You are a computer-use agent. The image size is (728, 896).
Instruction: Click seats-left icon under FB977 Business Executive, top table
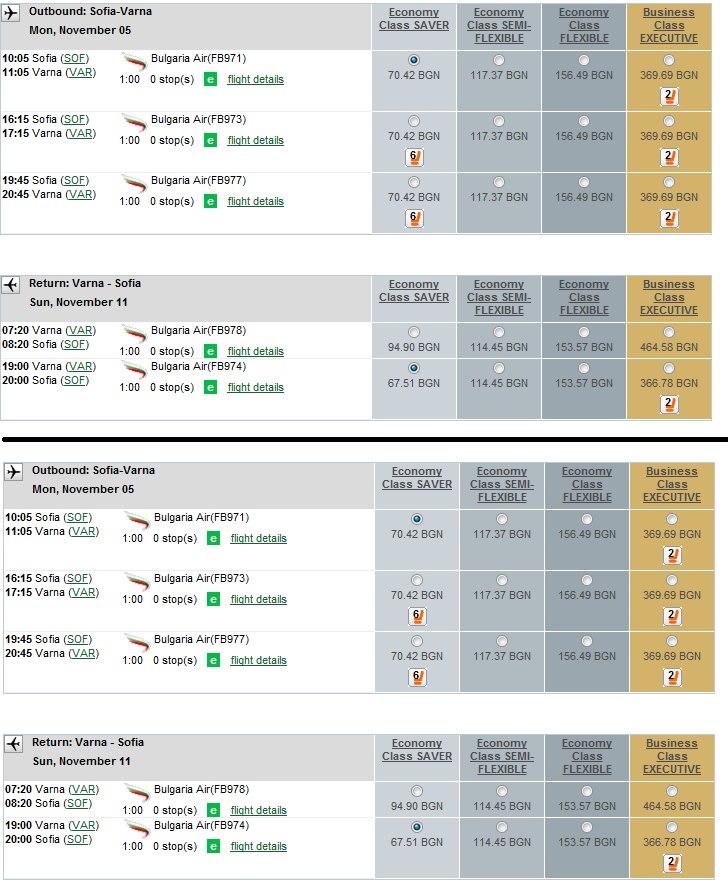point(669,218)
